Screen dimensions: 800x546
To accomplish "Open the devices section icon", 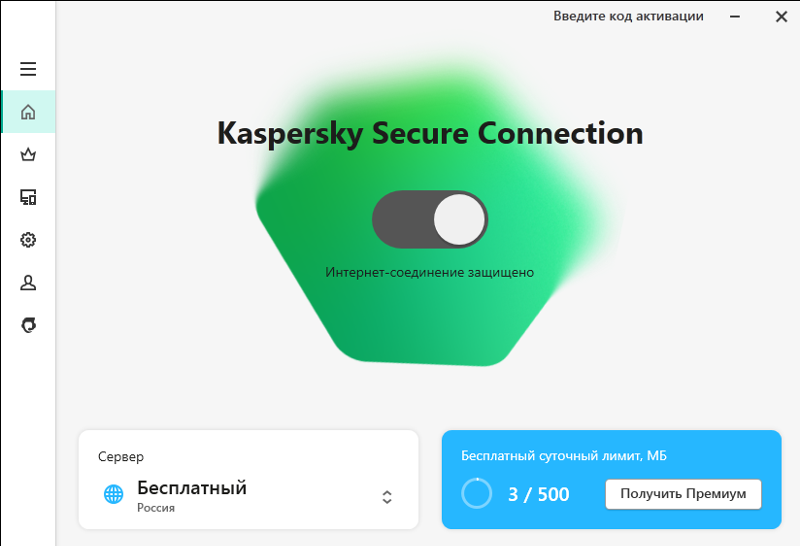I will click(28, 198).
